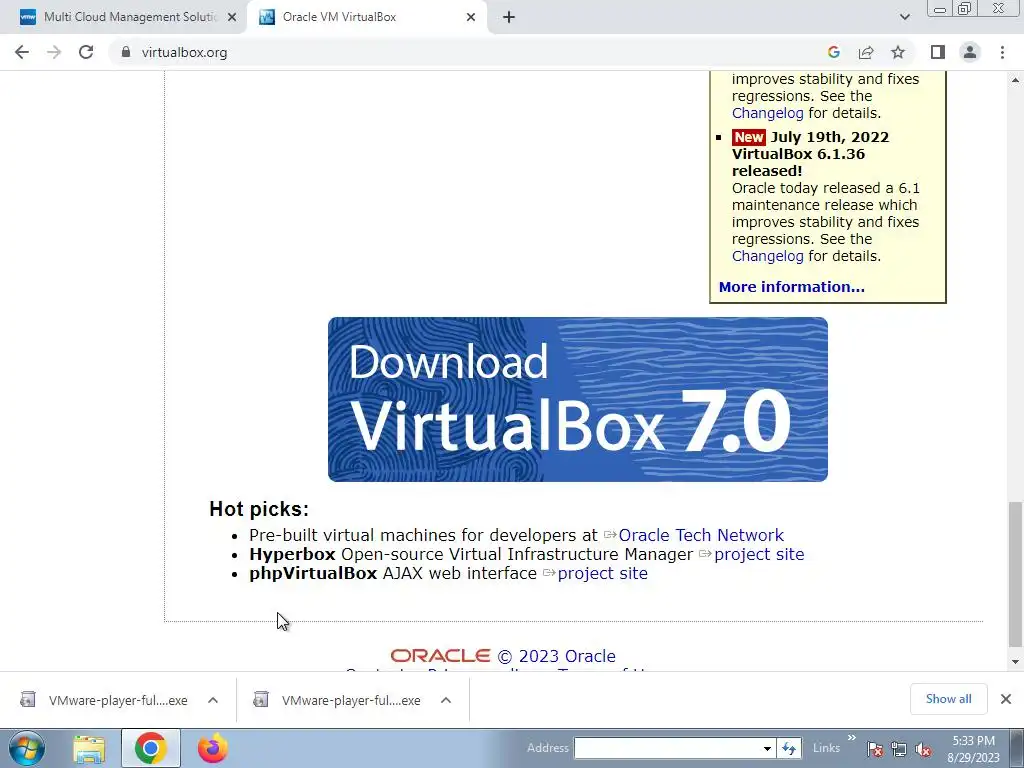
Task: Click the muted volume tray icon
Action: point(923,749)
